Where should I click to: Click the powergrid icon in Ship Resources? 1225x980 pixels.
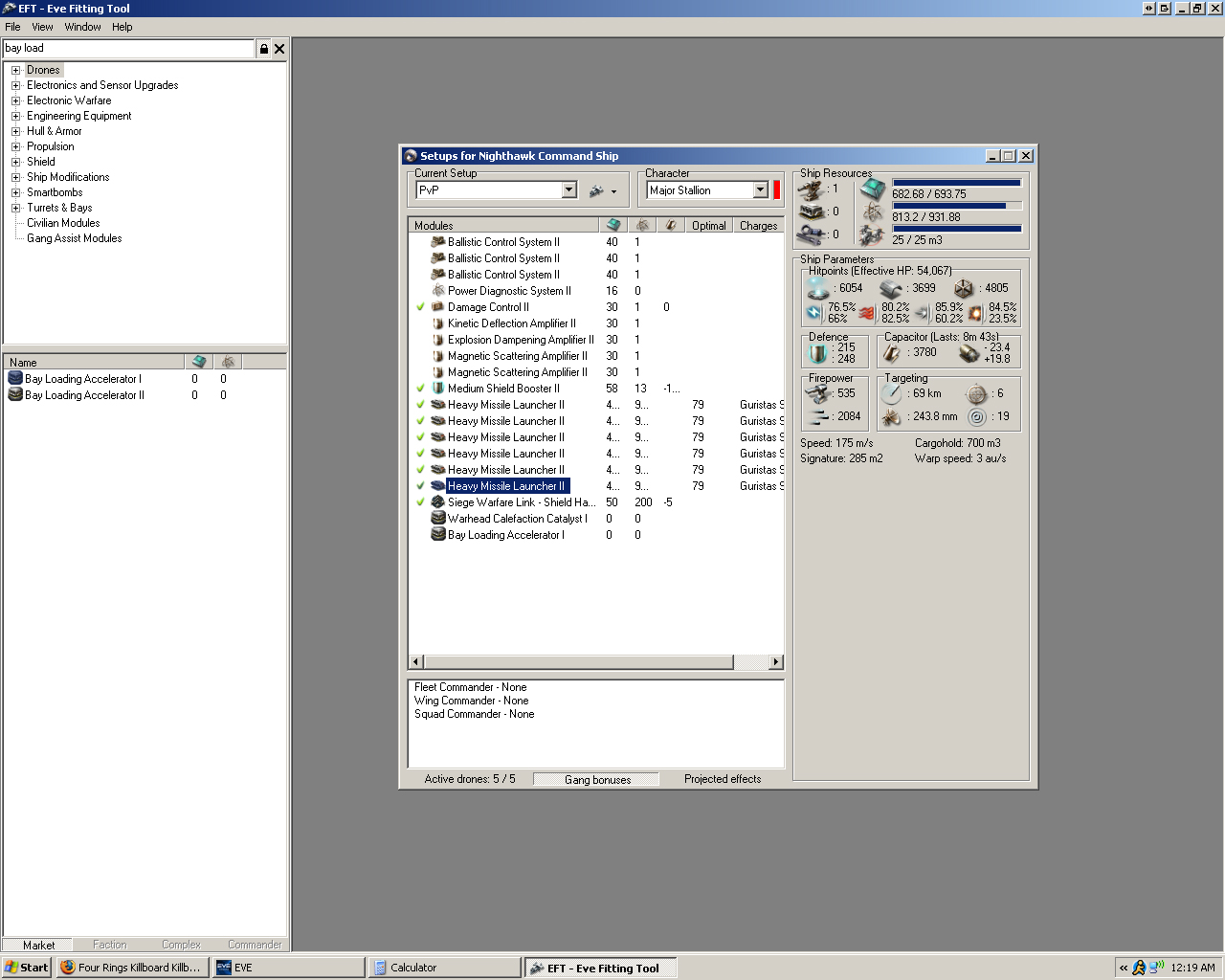point(872,212)
